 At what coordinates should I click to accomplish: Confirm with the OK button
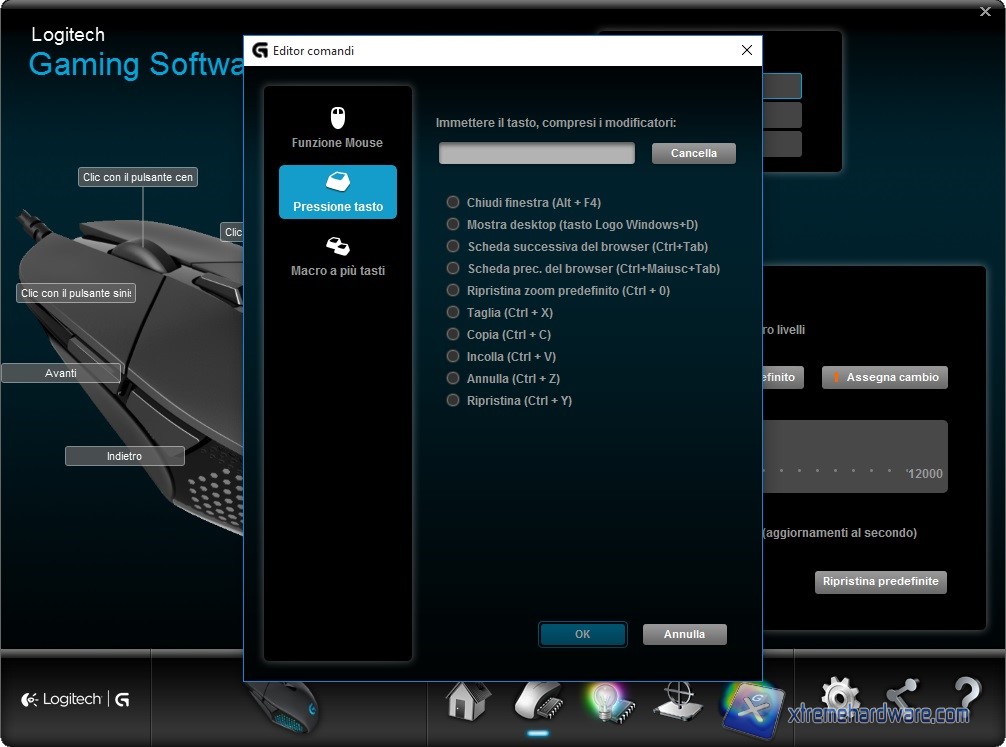(x=582, y=634)
